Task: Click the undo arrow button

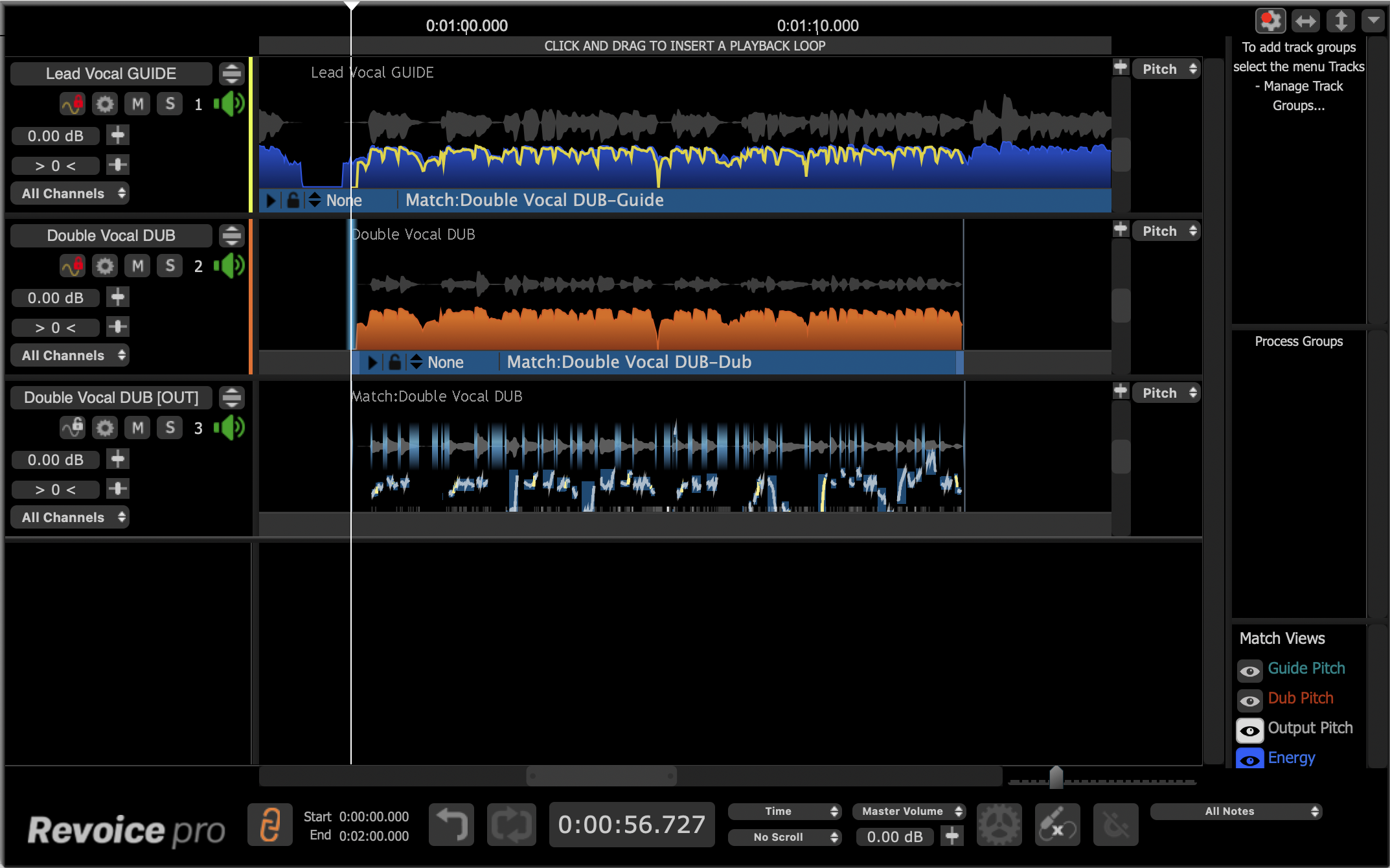Action: click(451, 825)
